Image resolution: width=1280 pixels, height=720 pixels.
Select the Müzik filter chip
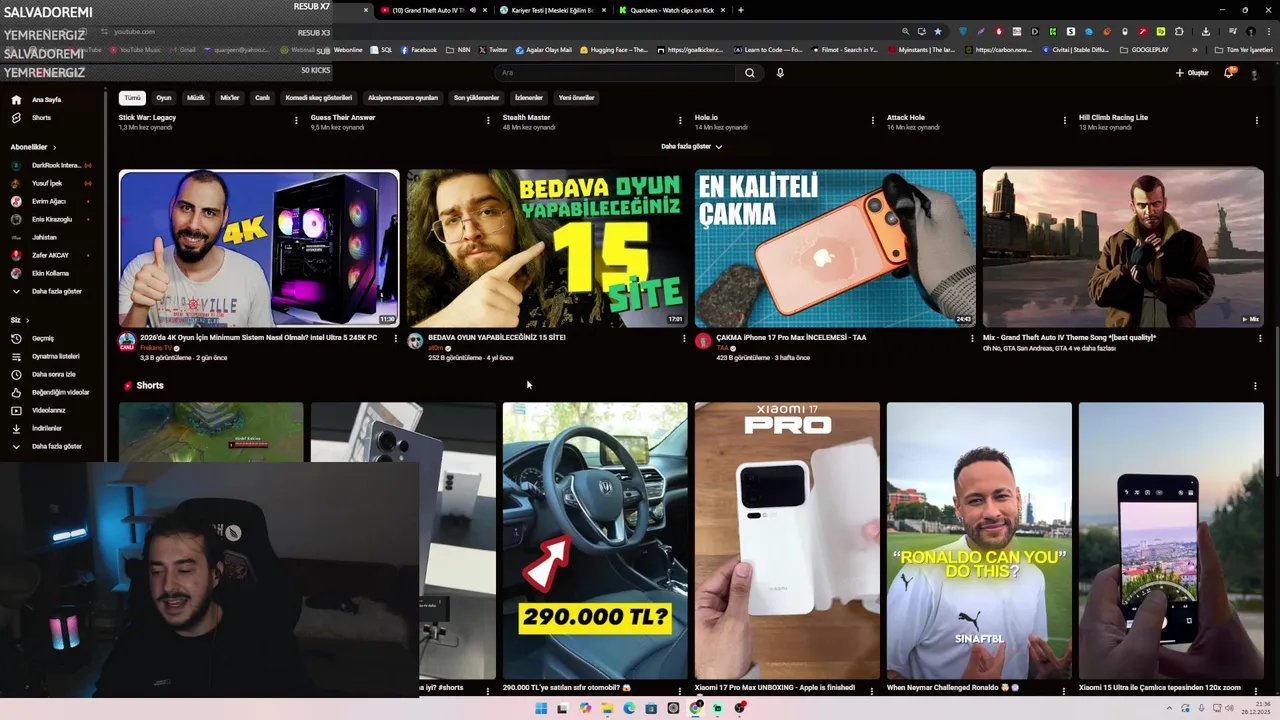pos(196,98)
